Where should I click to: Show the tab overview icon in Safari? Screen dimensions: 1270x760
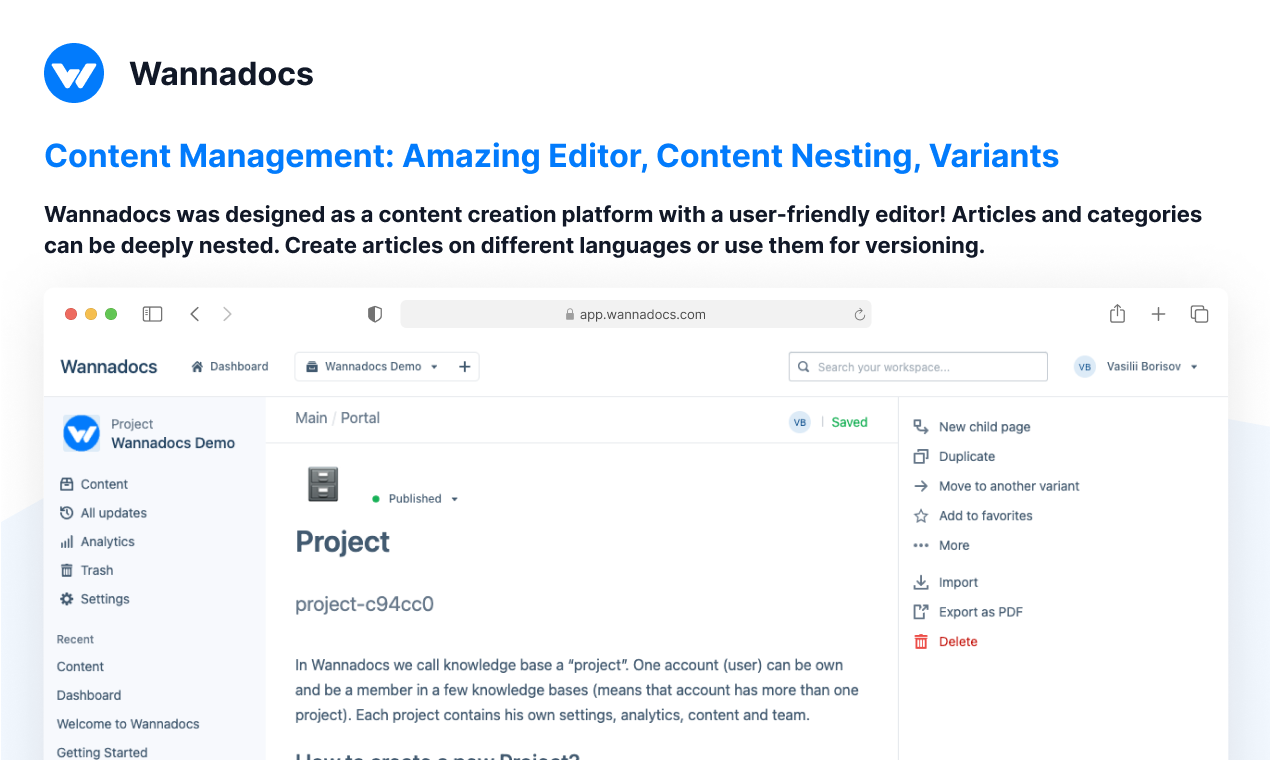pyautogui.click(x=1200, y=314)
